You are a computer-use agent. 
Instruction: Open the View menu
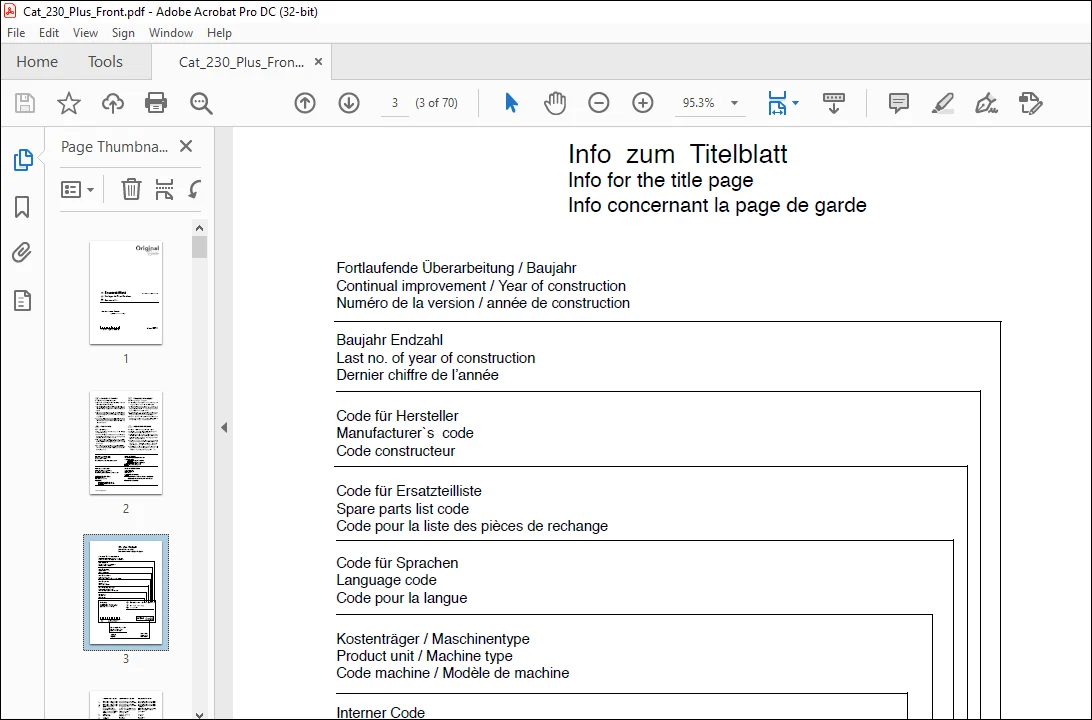click(86, 33)
